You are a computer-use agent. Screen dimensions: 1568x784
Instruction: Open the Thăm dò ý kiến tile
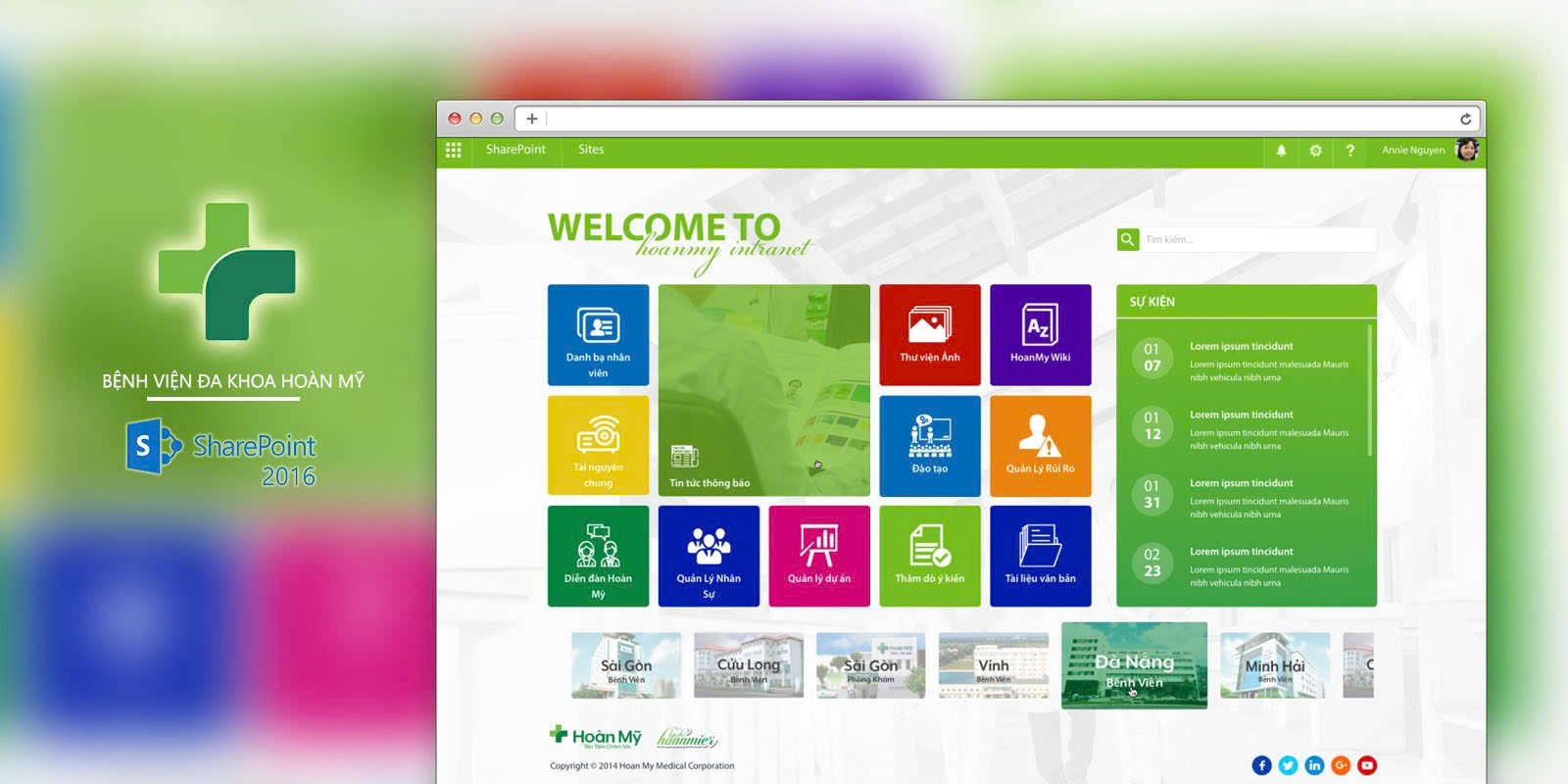[x=930, y=556]
